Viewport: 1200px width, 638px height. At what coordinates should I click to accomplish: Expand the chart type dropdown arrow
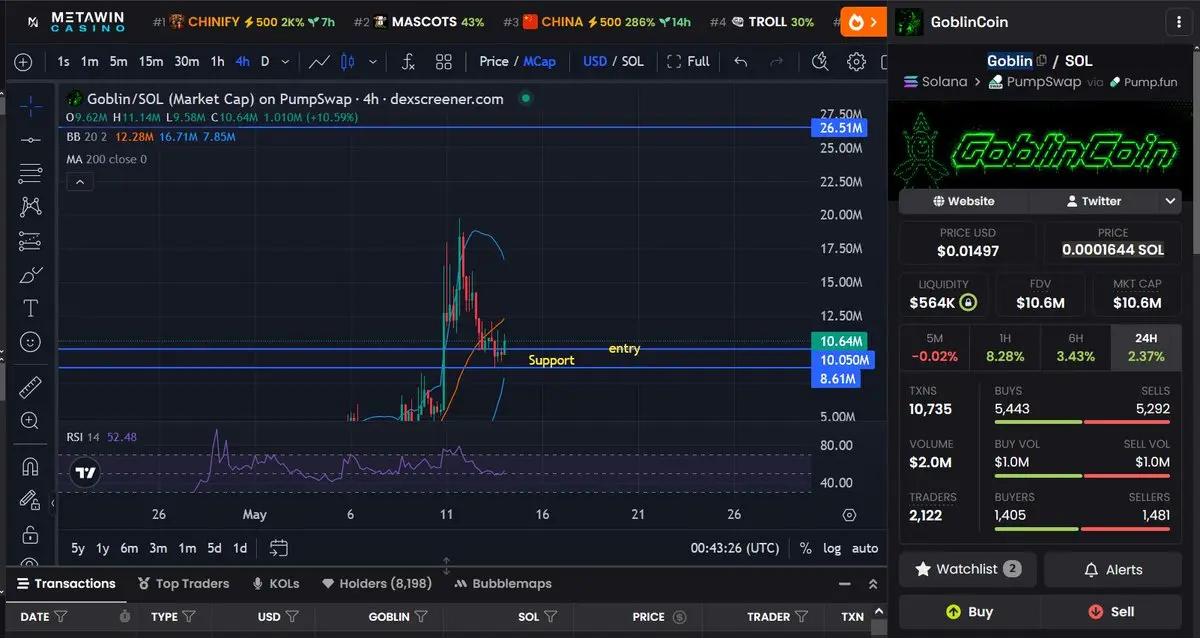[x=374, y=62]
